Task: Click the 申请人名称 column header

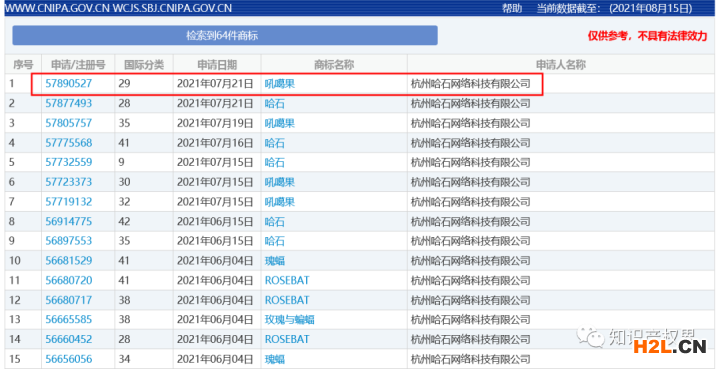Action: pyautogui.click(x=561, y=65)
